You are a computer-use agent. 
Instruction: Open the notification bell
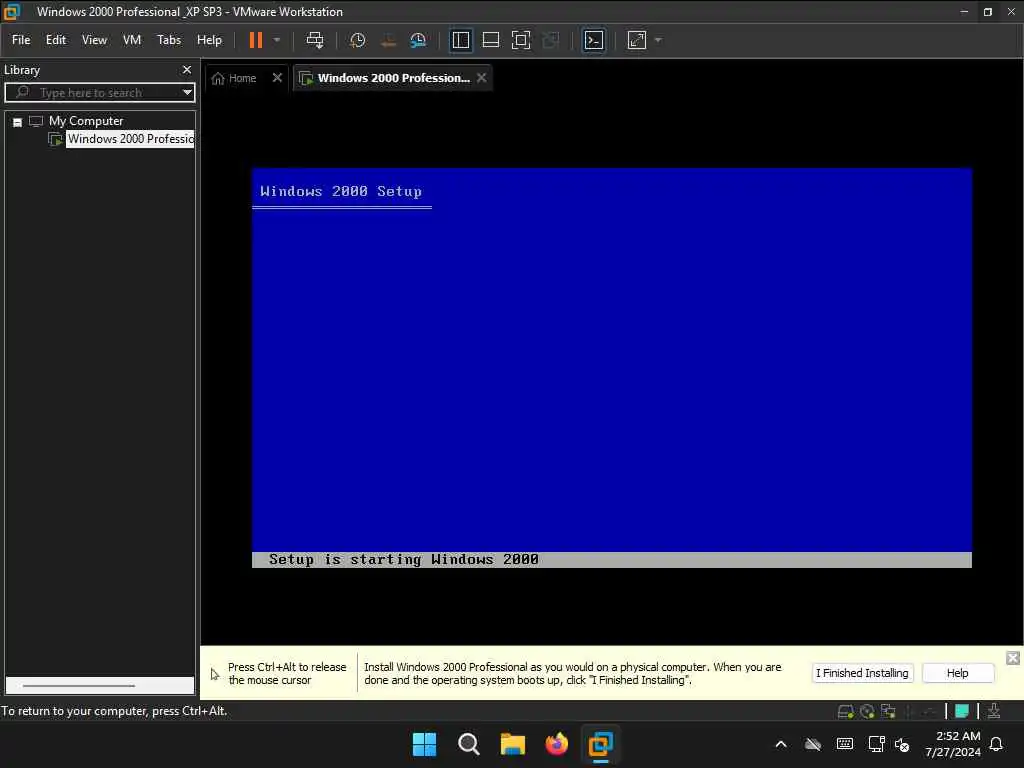click(996, 744)
